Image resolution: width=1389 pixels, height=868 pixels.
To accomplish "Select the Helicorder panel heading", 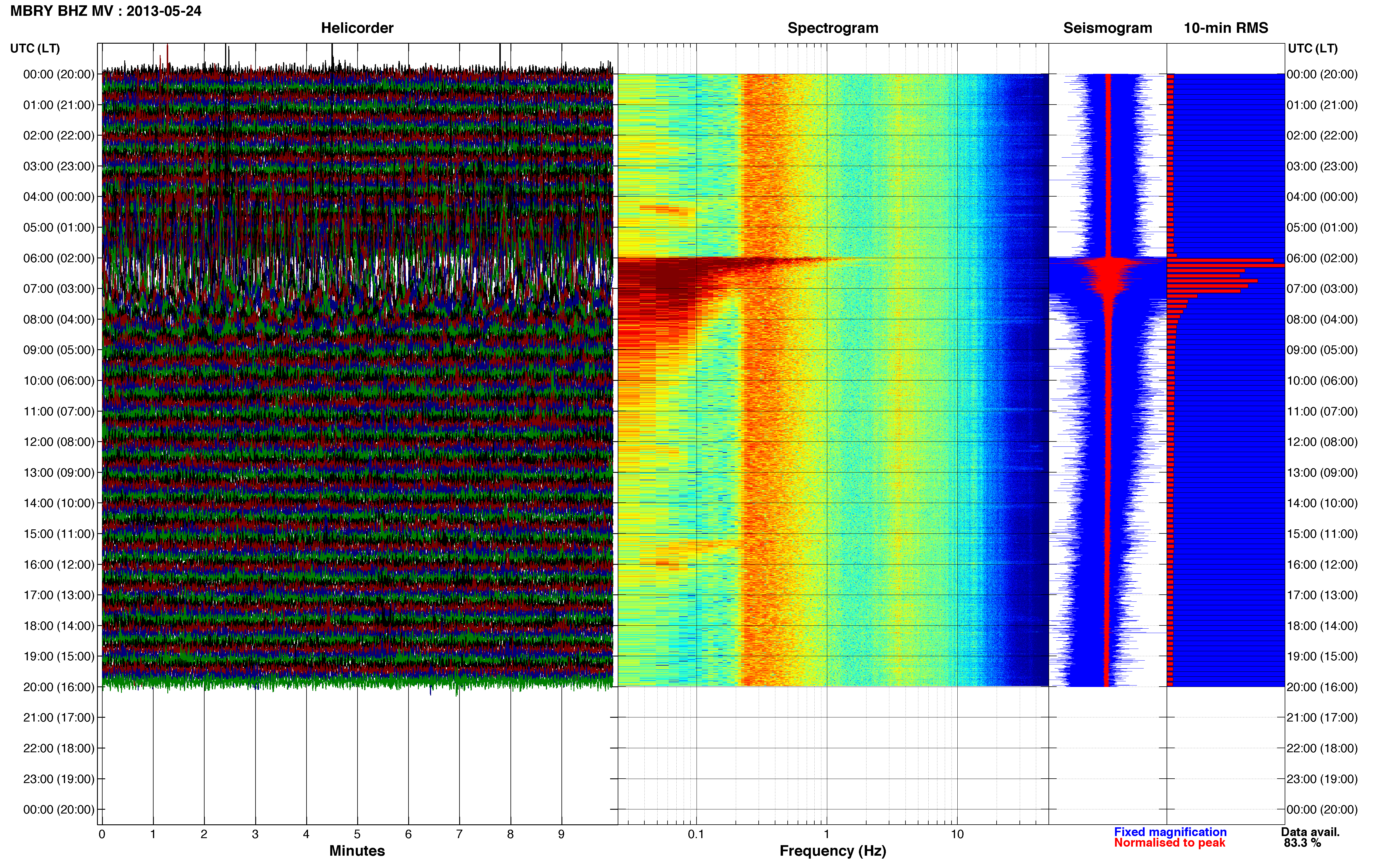I will click(x=357, y=28).
